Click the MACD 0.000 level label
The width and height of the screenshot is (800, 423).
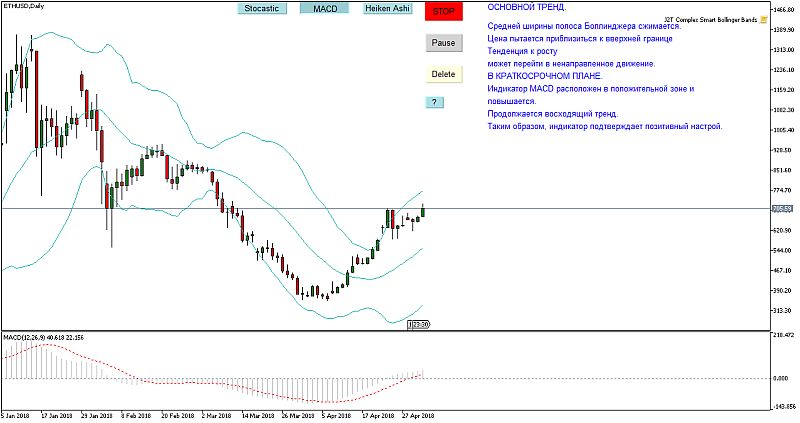click(x=781, y=379)
